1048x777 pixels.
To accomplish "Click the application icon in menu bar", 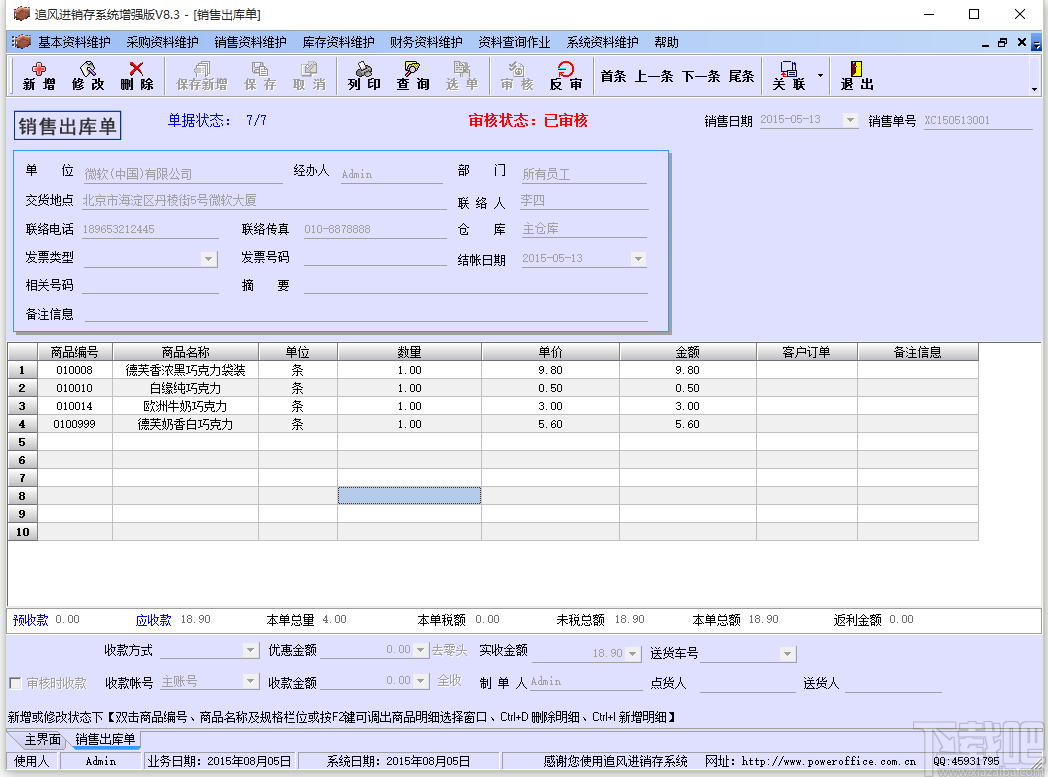I will click(x=21, y=42).
